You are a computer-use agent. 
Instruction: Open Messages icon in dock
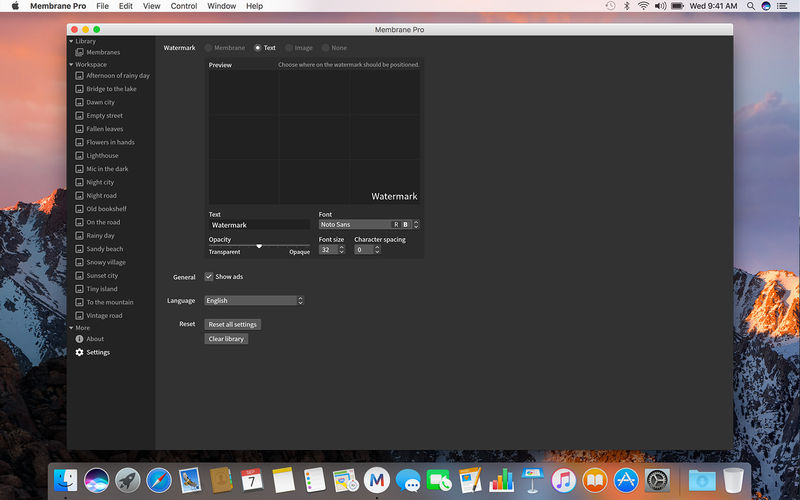tap(408, 480)
